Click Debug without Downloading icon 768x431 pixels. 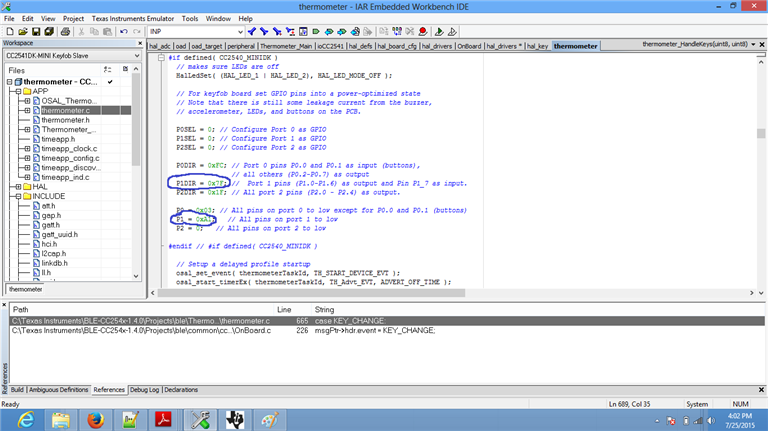[x=452, y=31]
